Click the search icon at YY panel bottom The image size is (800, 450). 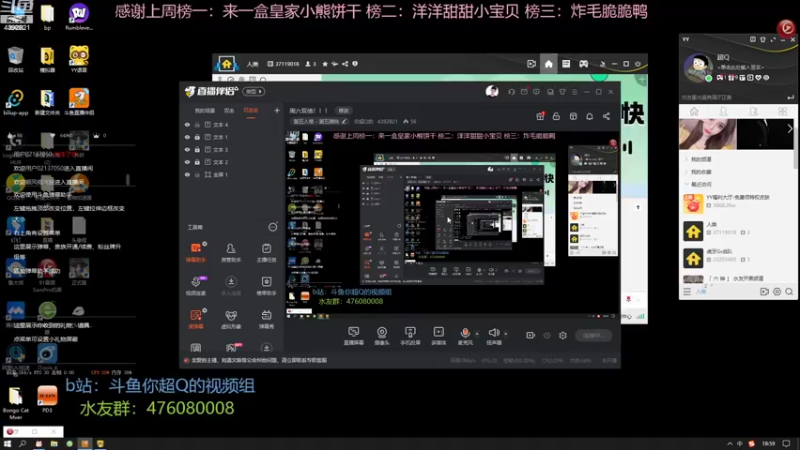click(789, 291)
